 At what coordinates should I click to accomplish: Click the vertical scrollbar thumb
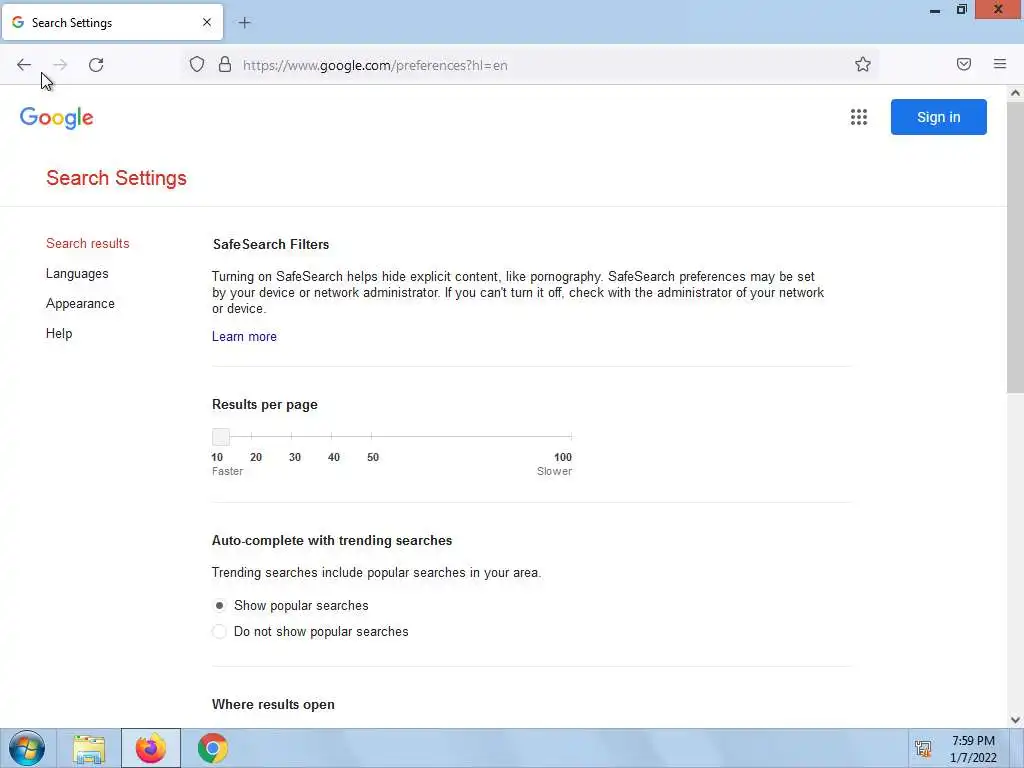[x=1015, y=248]
